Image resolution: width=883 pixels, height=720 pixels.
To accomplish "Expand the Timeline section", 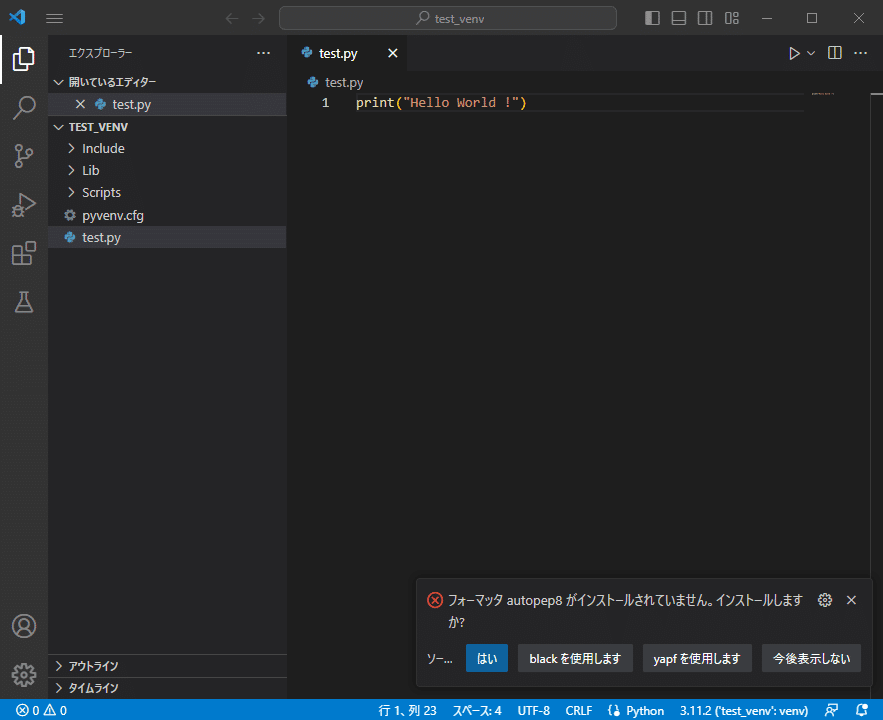I will pos(168,688).
